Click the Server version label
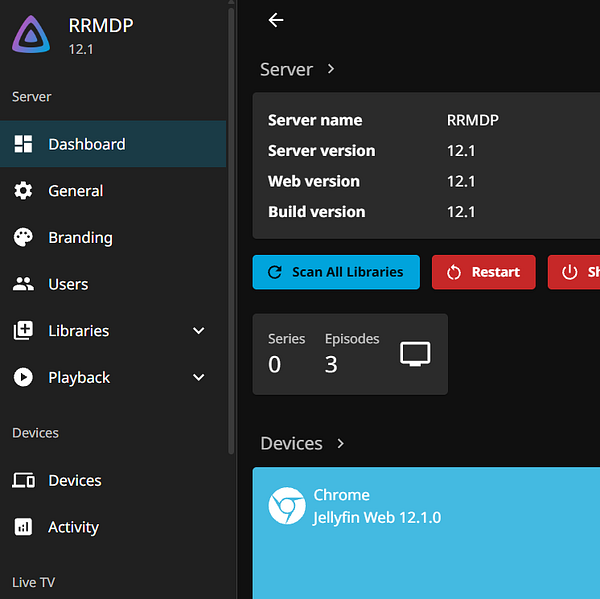The width and height of the screenshot is (600, 599). (321, 151)
